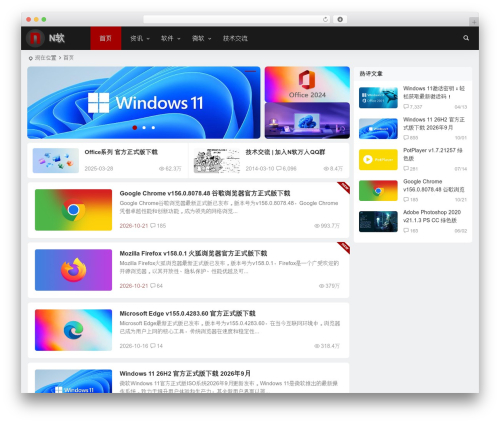Expand the 软件 dropdown menu

[x=170, y=38]
